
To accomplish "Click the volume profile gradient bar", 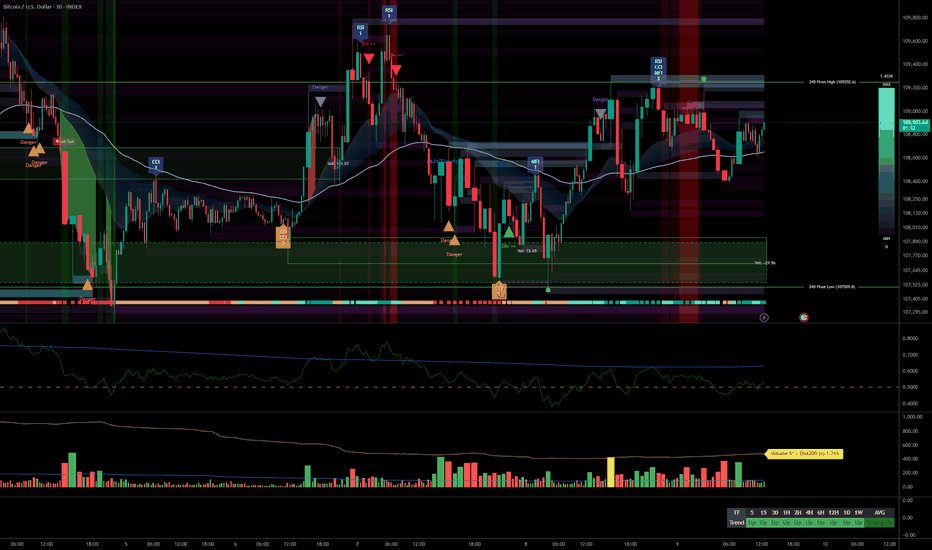I will (886, 161).
